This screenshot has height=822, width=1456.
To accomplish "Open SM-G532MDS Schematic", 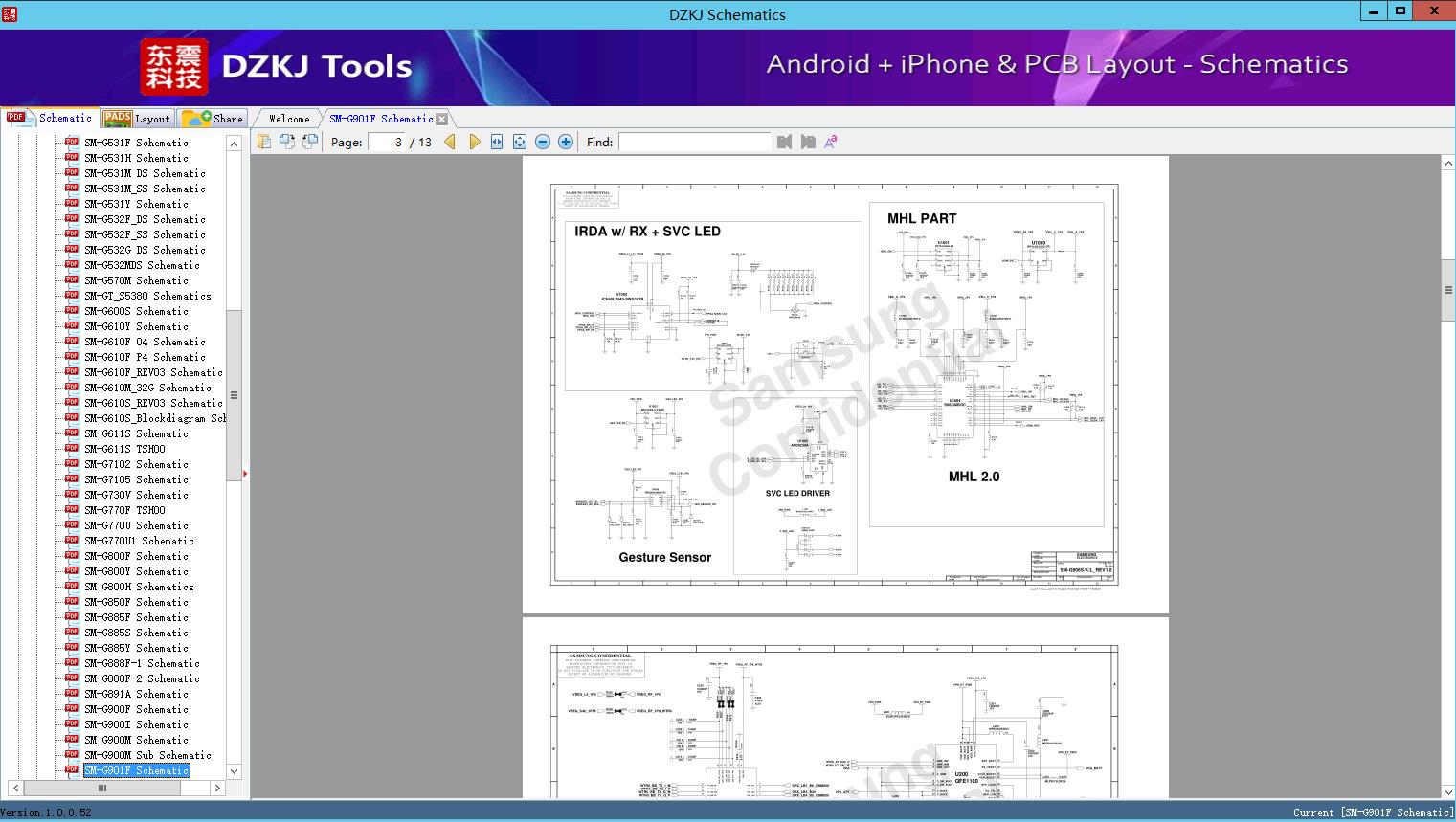I will [142, 265].
